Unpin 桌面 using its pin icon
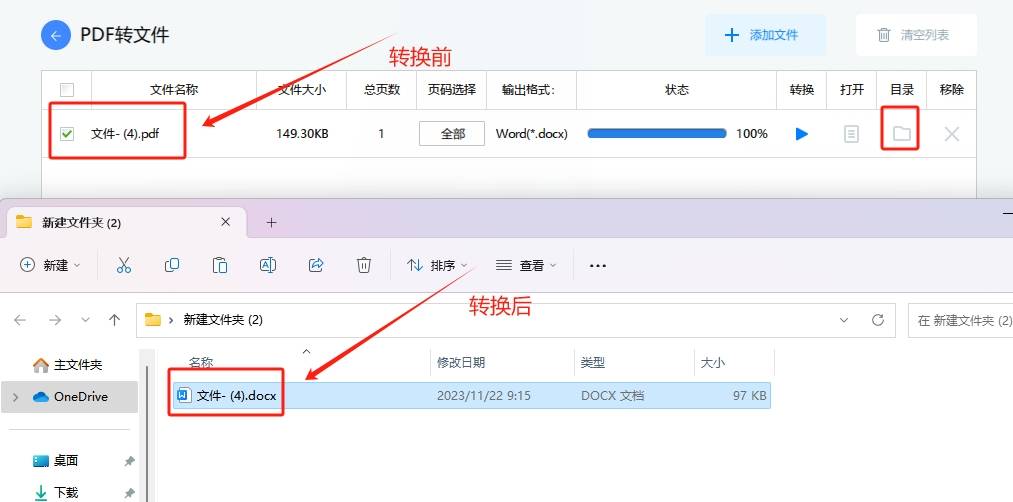1013x502 pixels. tap(129, 461)
